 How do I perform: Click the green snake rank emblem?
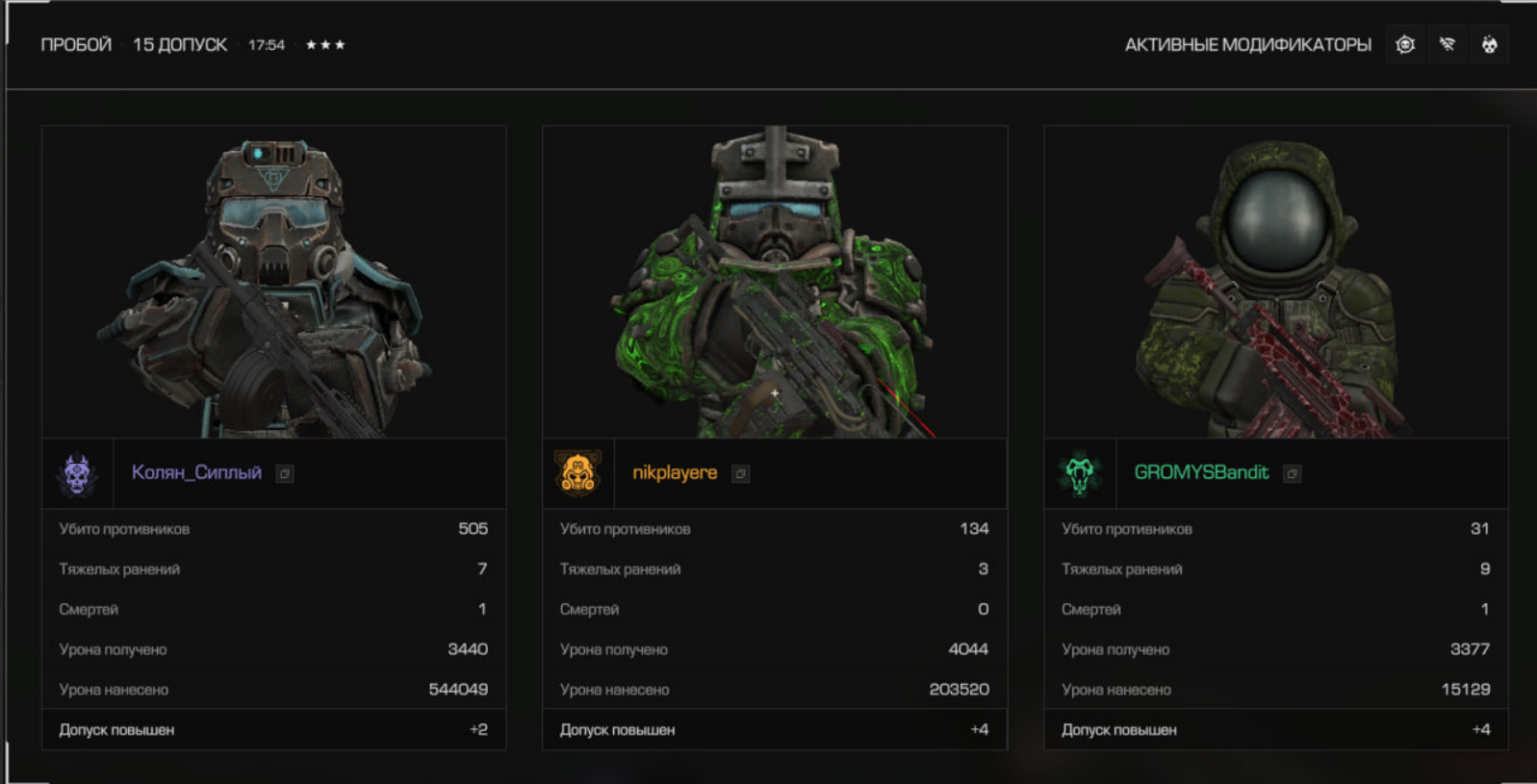pos(1080,473)
